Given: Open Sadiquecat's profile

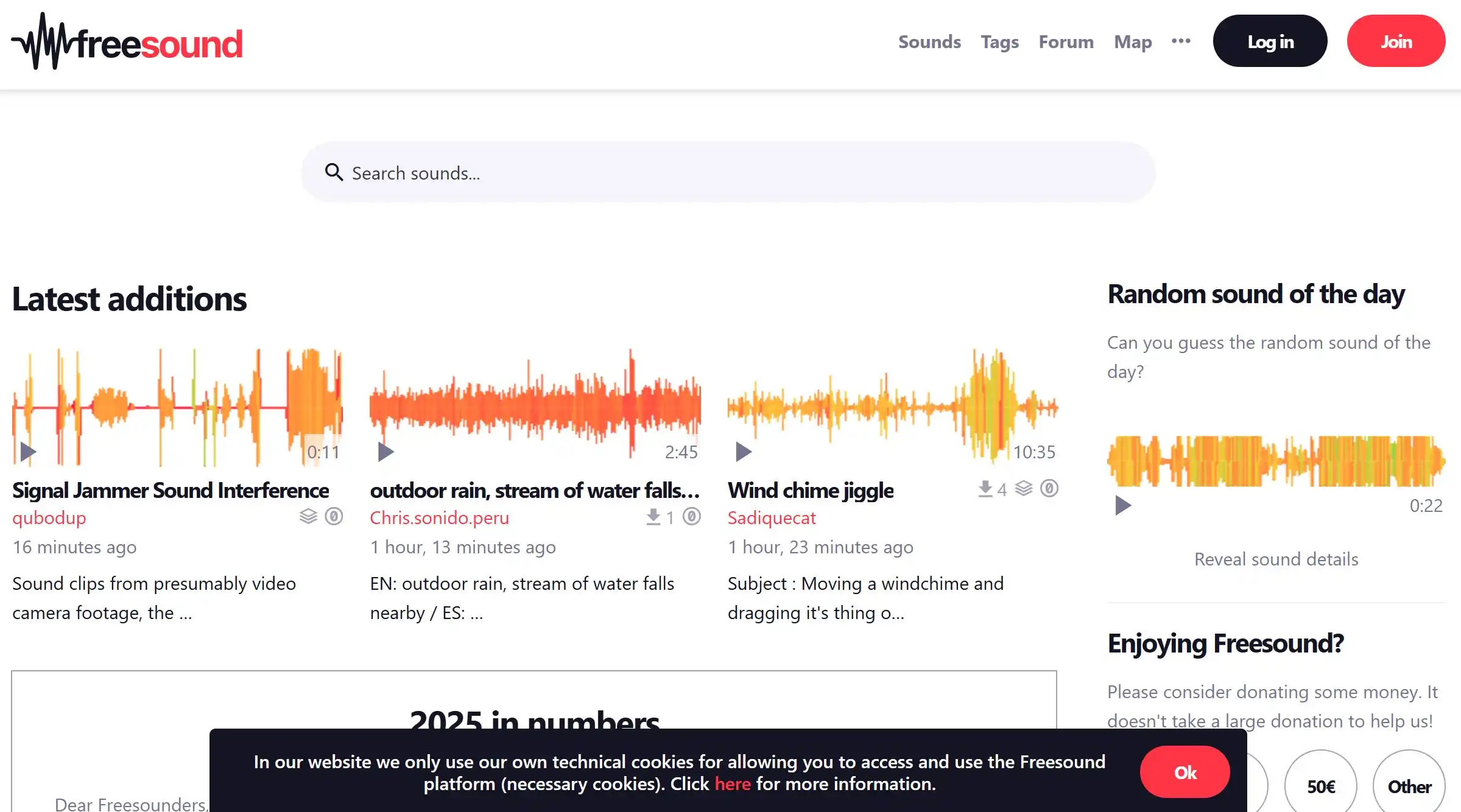Looking at the screenshot, I should 772,517.
